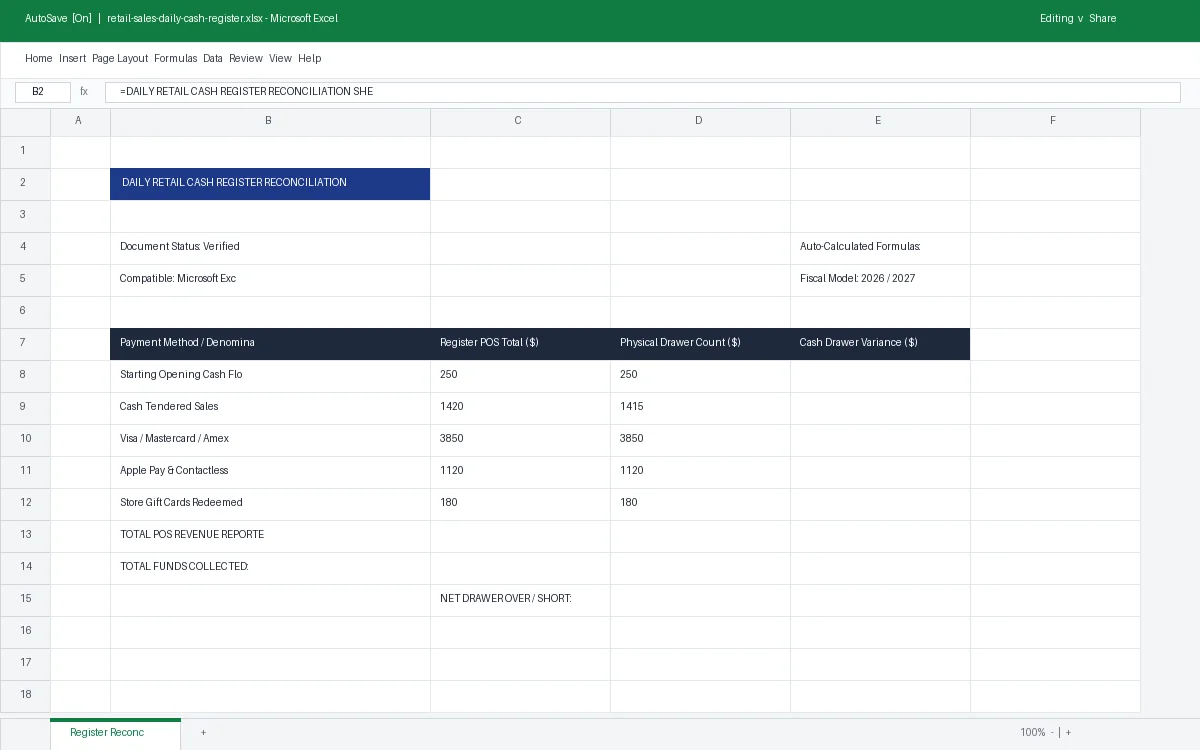Image resolution: width=1200 pixels, height=750 pixels.
Task: Select column E header
Action: point(880,121)
